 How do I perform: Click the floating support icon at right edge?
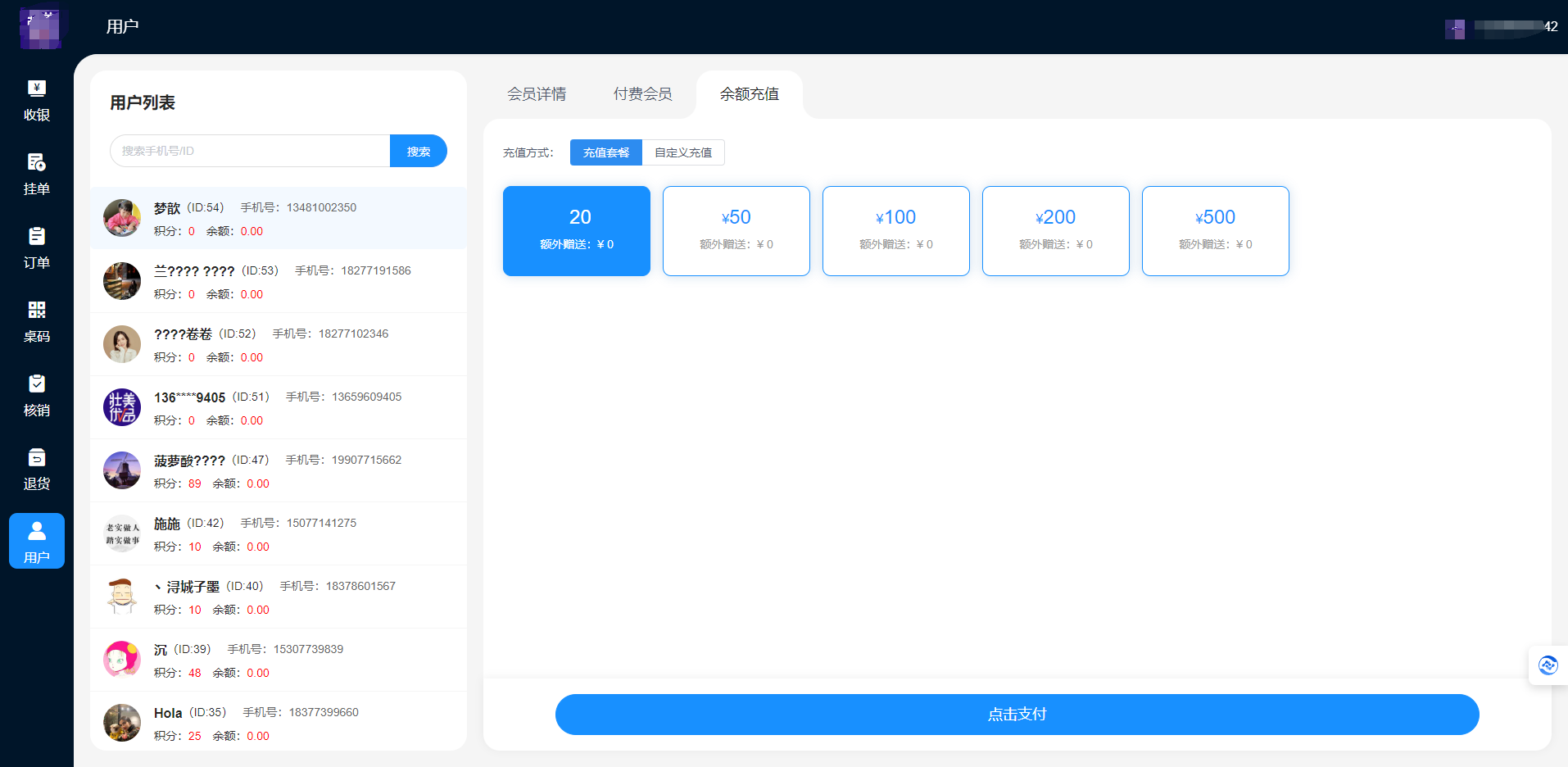click(x=1548, y=665)
